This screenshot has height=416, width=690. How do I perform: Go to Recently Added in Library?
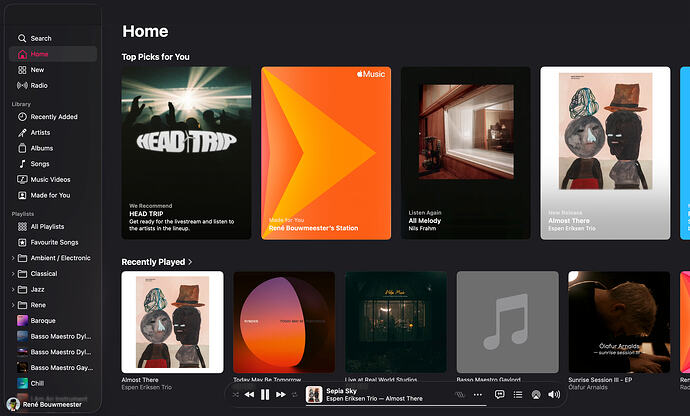click(53, 117)
